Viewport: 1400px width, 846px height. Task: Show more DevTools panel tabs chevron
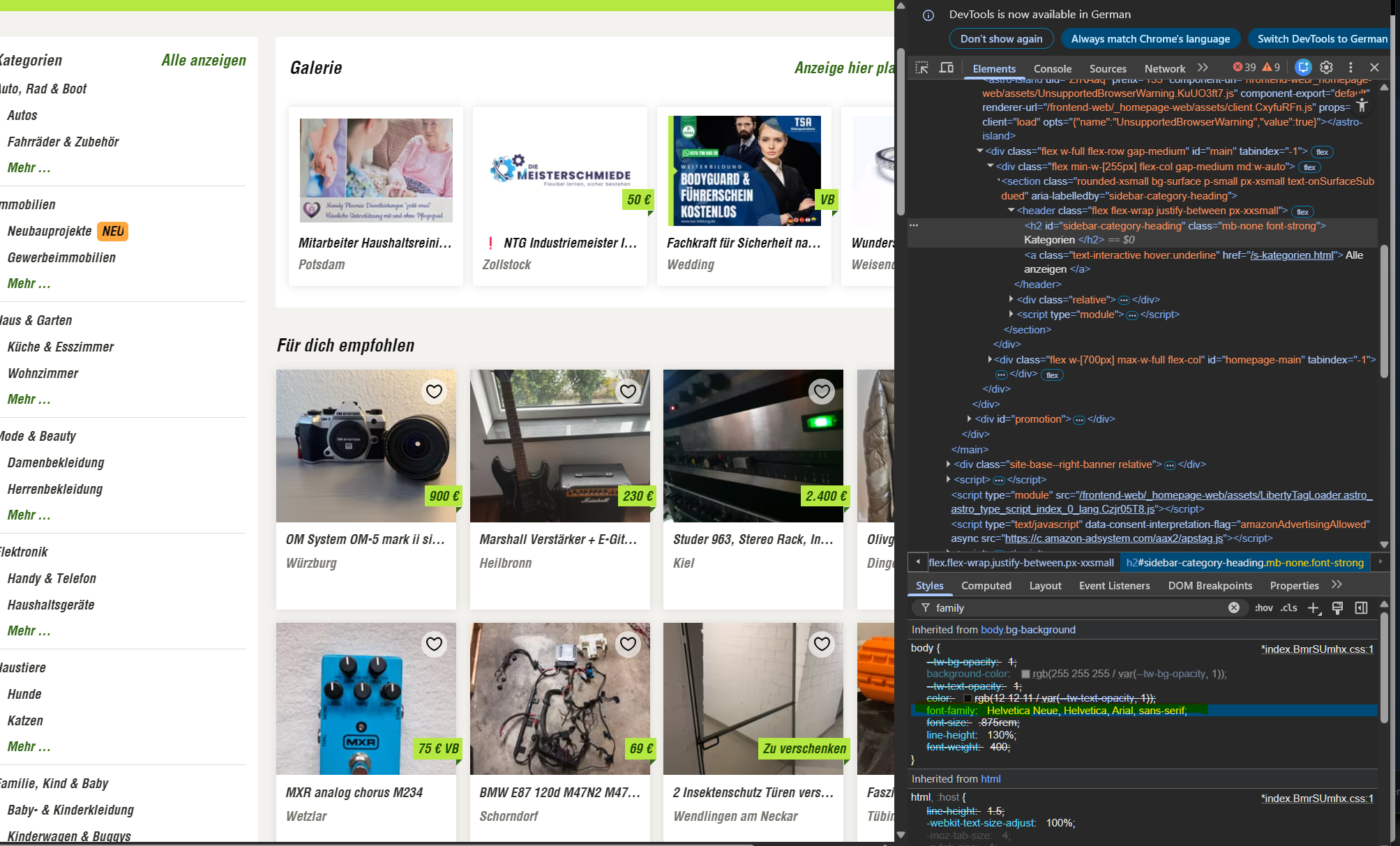coord(1203,68)
